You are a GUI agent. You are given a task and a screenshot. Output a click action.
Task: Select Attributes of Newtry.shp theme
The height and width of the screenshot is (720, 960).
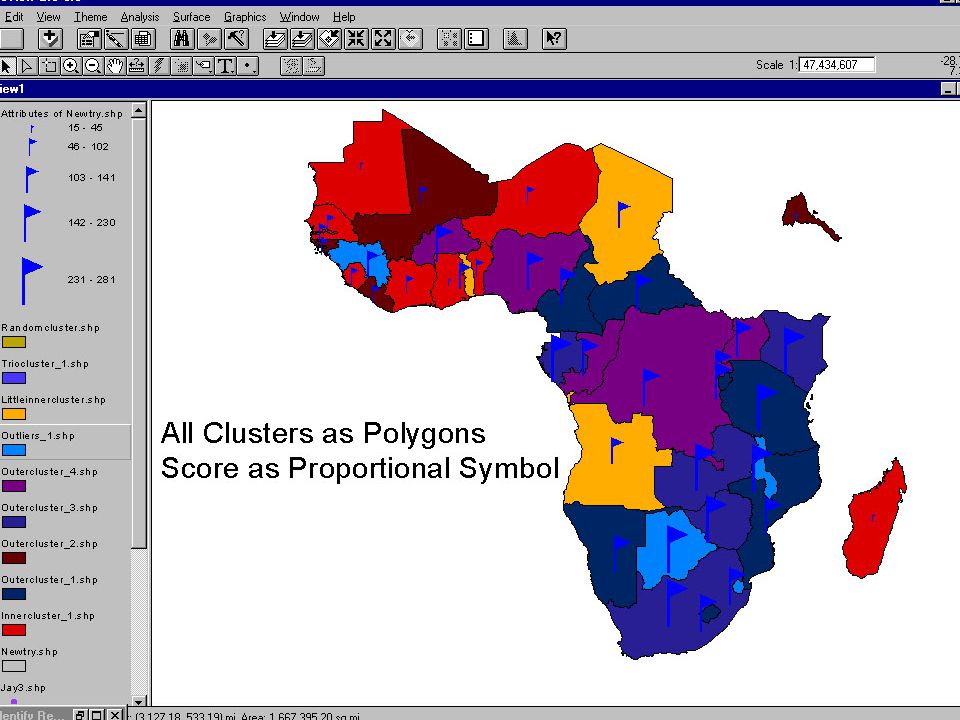(x=62, y=113)
